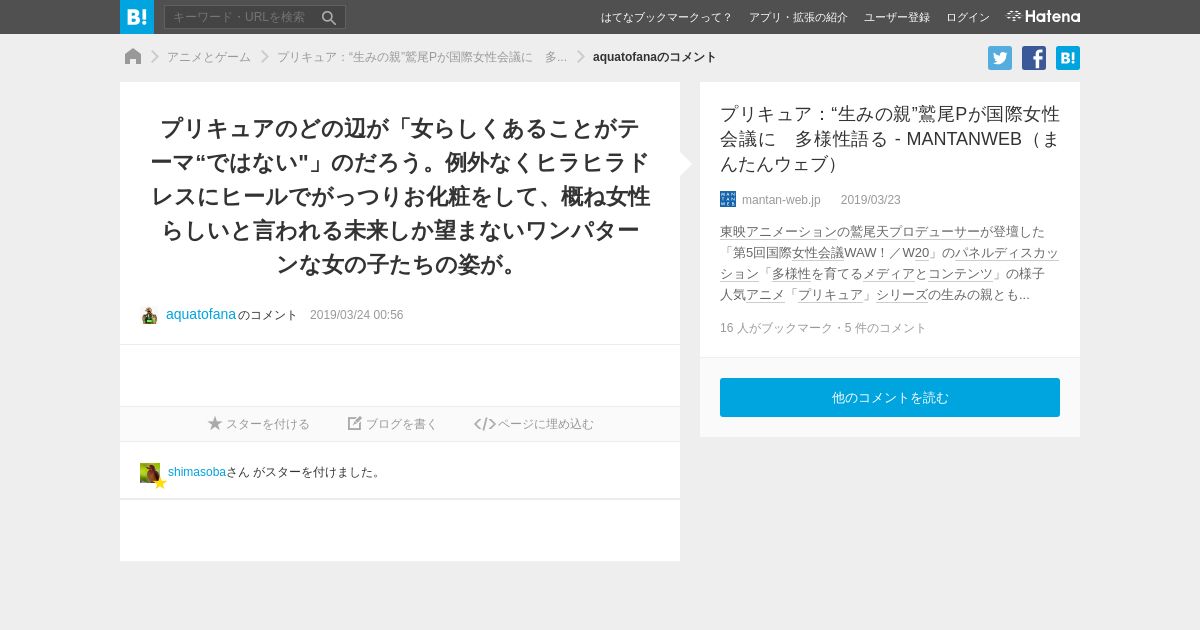This screenshot has height=630, width=1200.
Task: Click the Hatena Bookmark B! logo
Action: coord(137,17)
